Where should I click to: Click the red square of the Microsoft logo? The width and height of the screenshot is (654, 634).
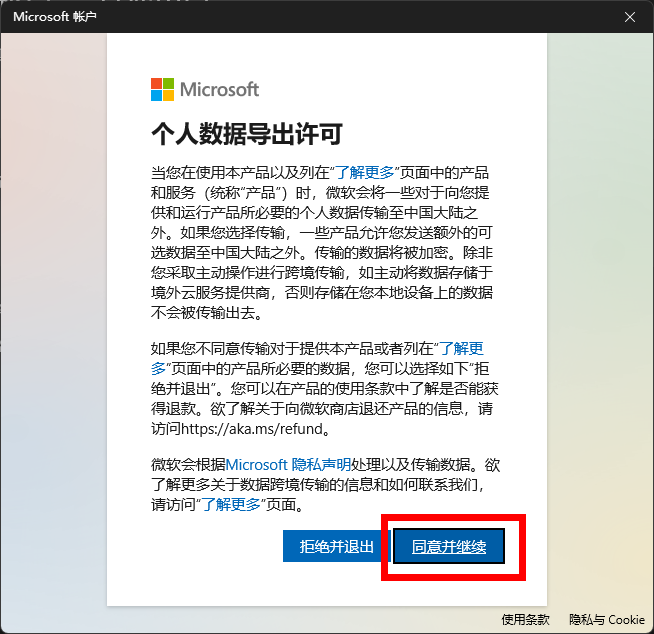[156, 83]
